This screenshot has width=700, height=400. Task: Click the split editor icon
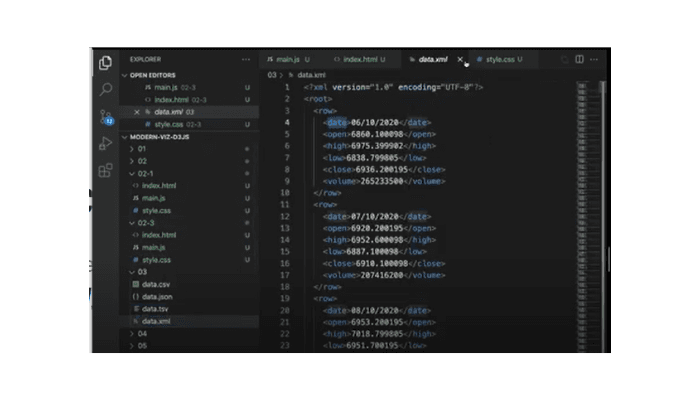click(579, 59)
